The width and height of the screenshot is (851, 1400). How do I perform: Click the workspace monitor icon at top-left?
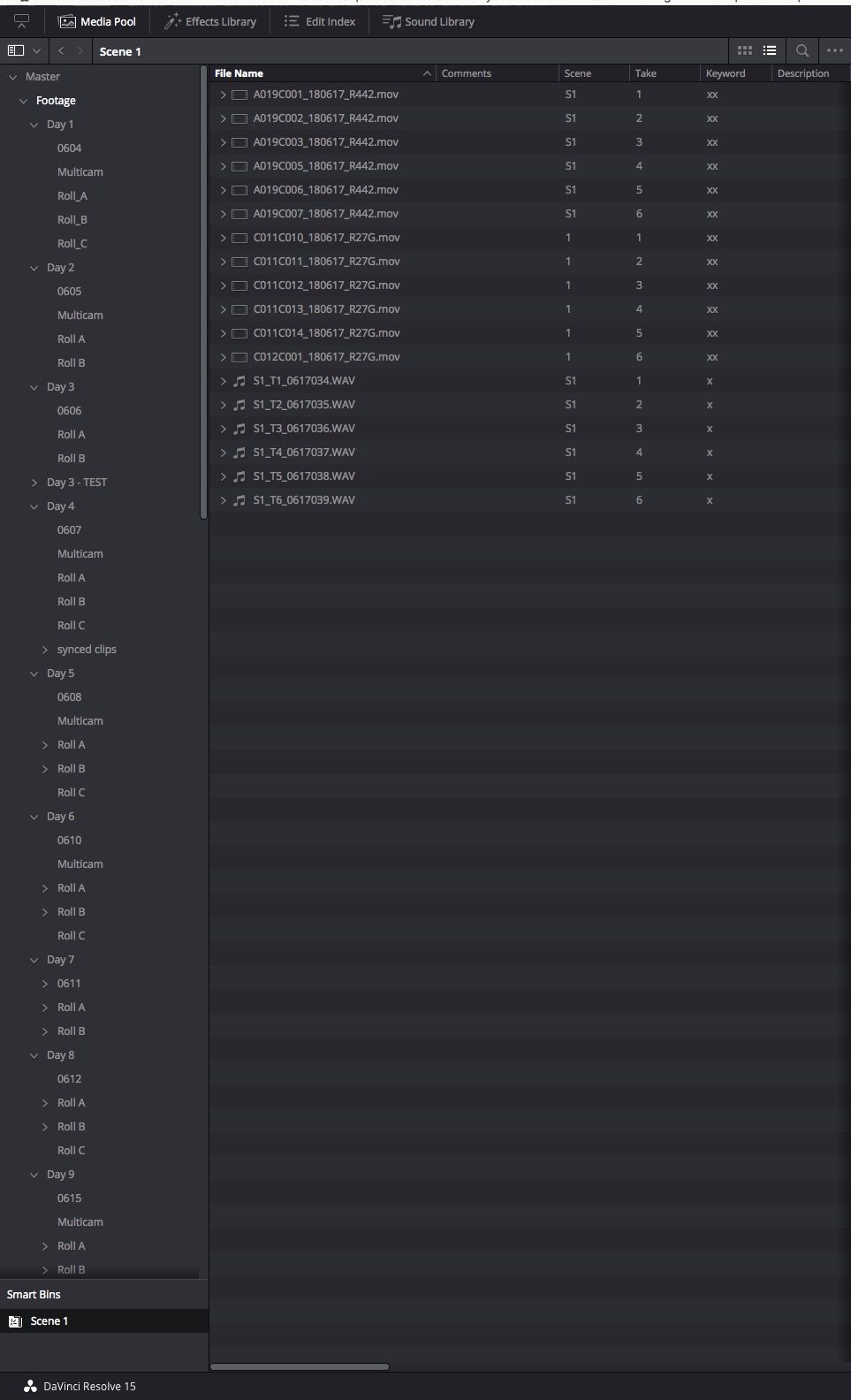pos(21,21)
